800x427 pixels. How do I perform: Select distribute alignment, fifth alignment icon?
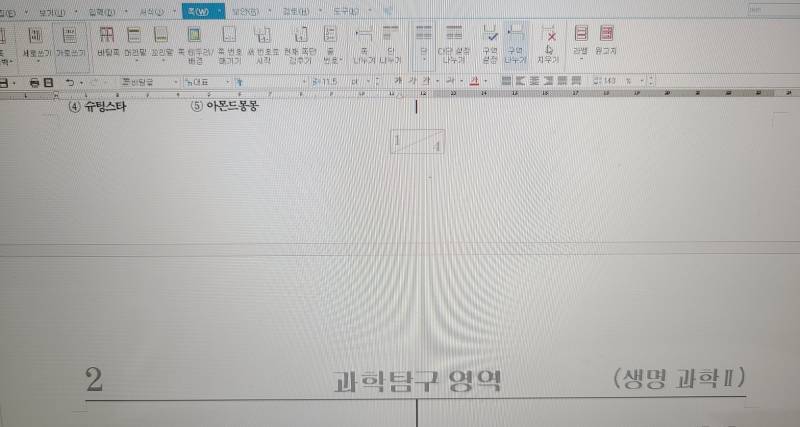click(x=562, y=81)
